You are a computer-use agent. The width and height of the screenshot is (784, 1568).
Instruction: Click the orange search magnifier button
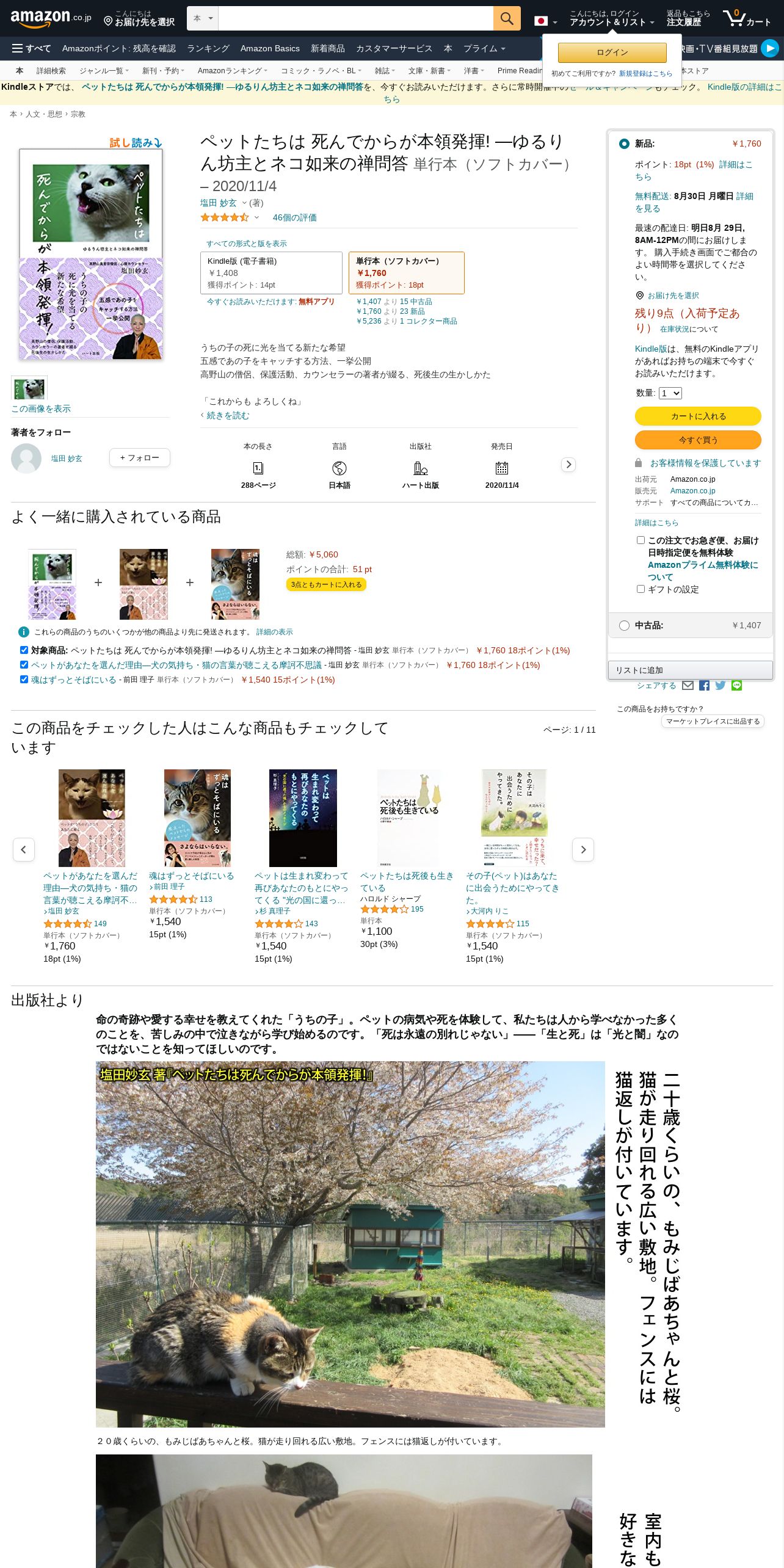click(507, 18)
